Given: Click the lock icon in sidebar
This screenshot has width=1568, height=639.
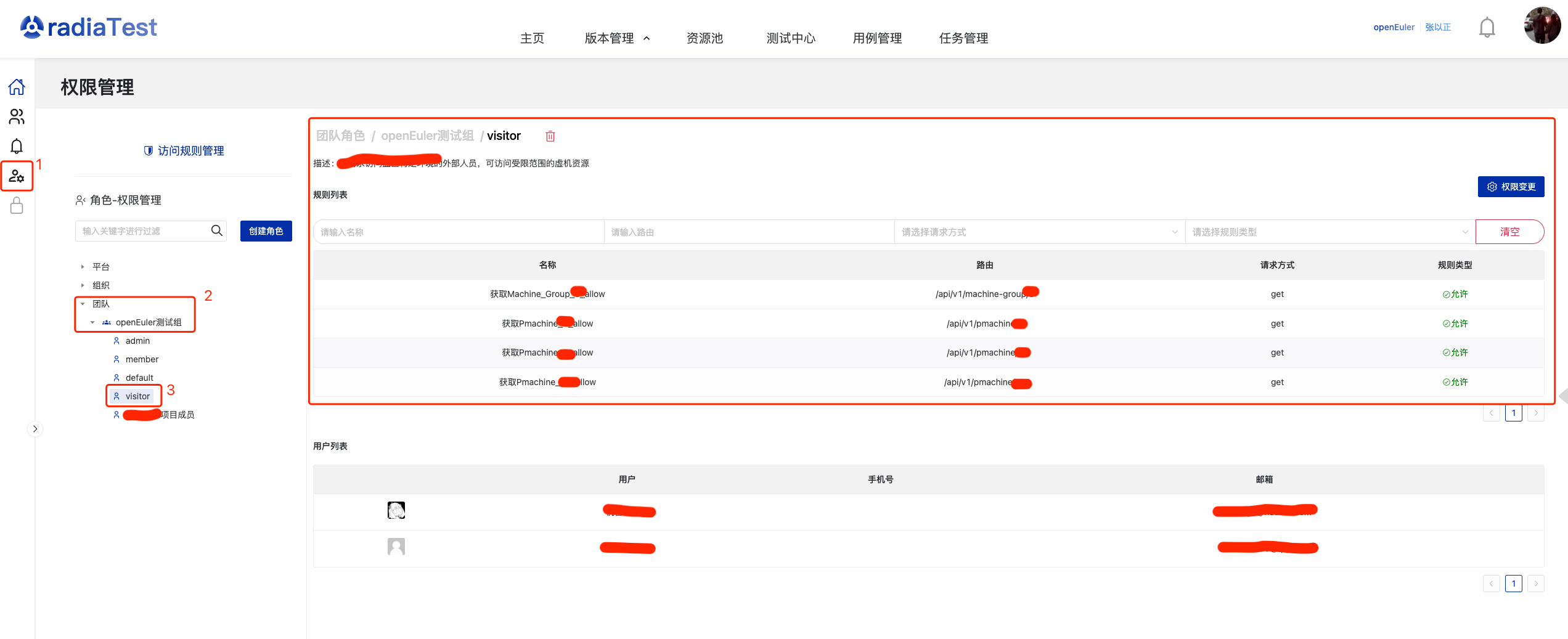Looking at the screenshot, I should coord(17,205).
